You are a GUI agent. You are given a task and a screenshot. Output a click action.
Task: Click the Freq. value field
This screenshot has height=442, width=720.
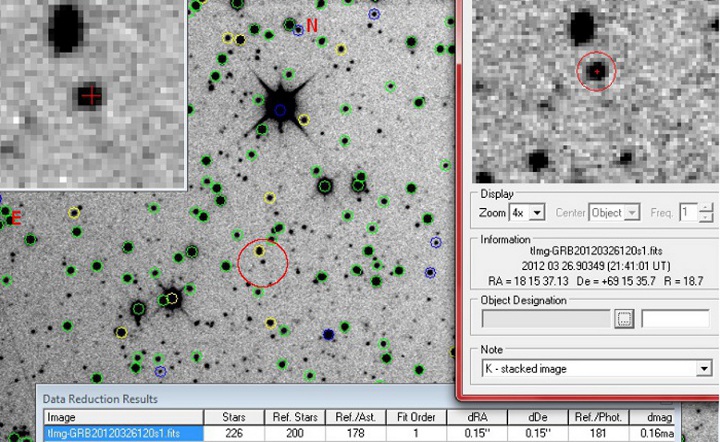click(x=688, y=213)
